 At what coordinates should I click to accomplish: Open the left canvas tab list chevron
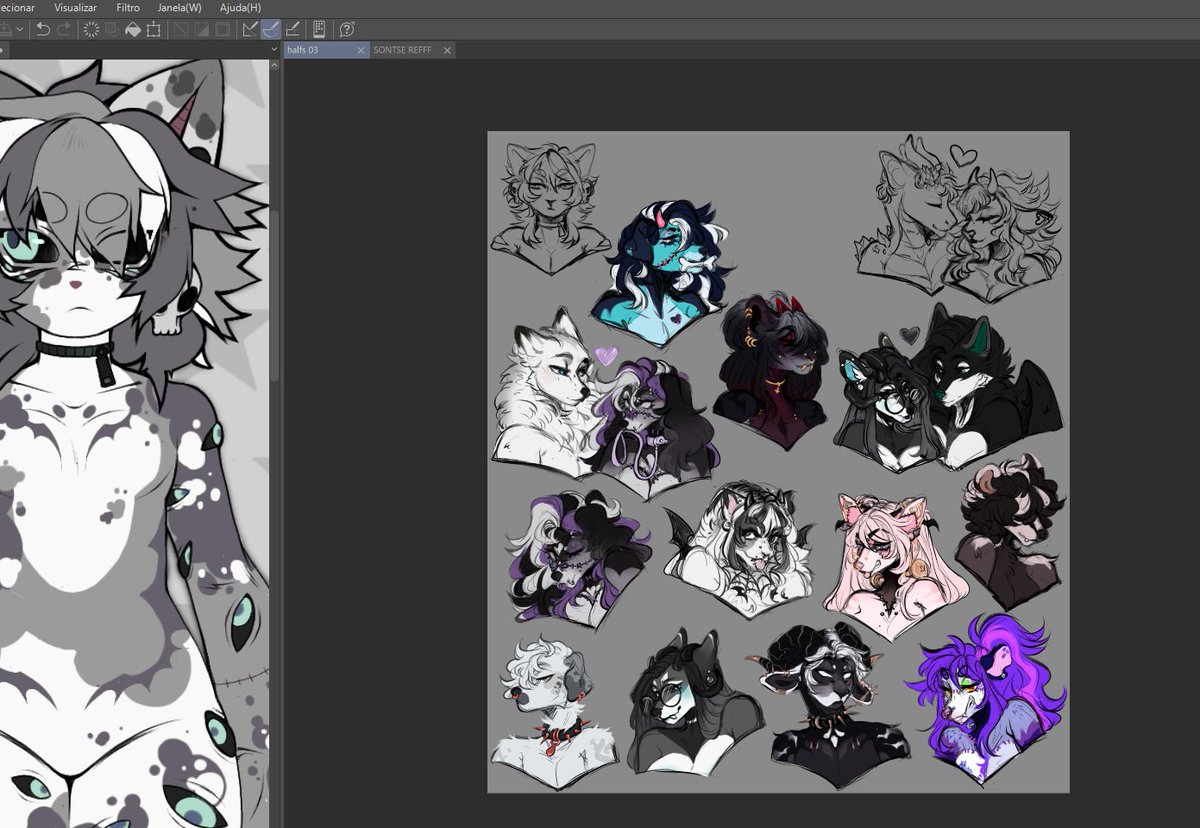pos(274,49)
